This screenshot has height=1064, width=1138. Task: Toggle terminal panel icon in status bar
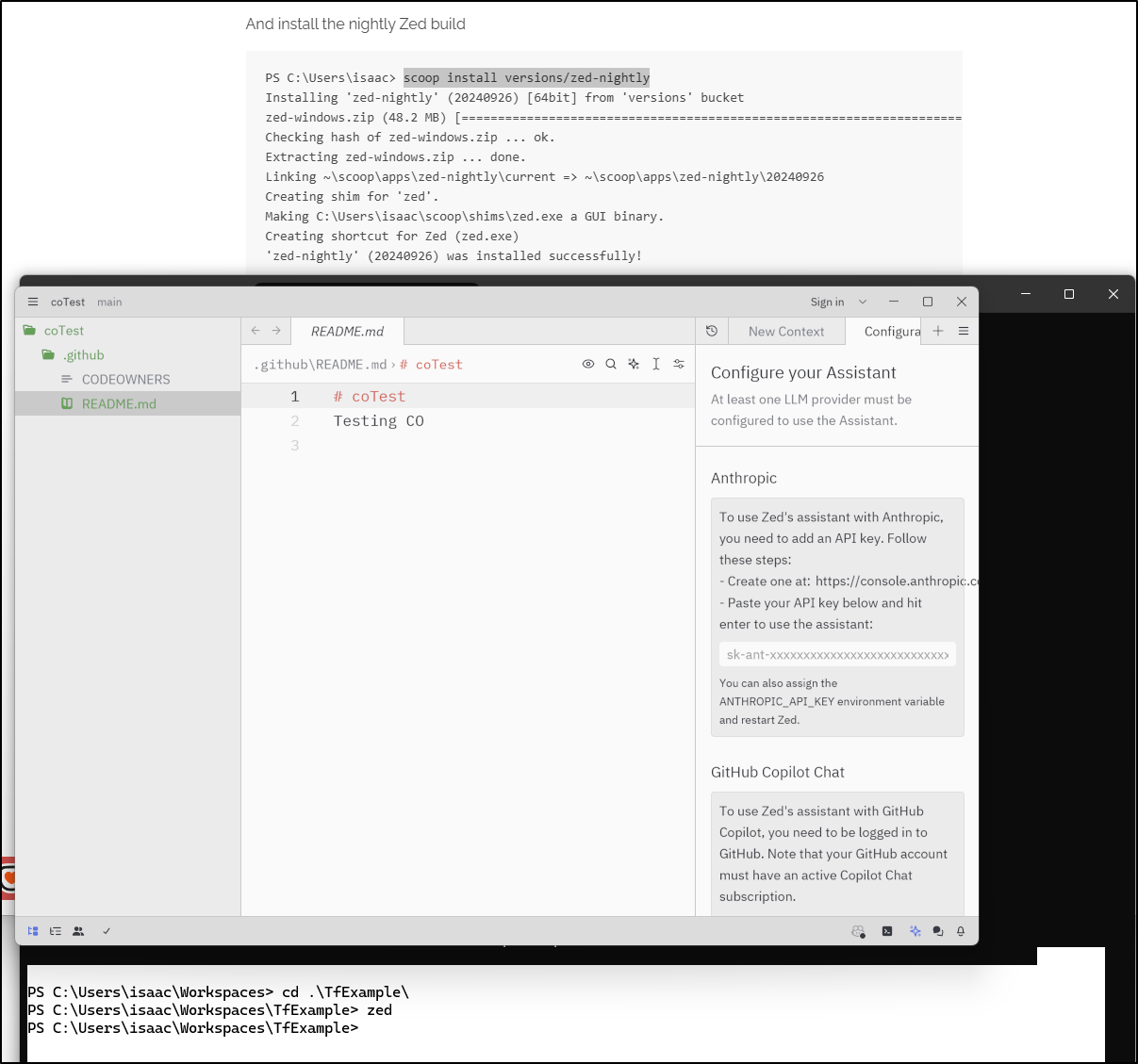coord(887,931)
